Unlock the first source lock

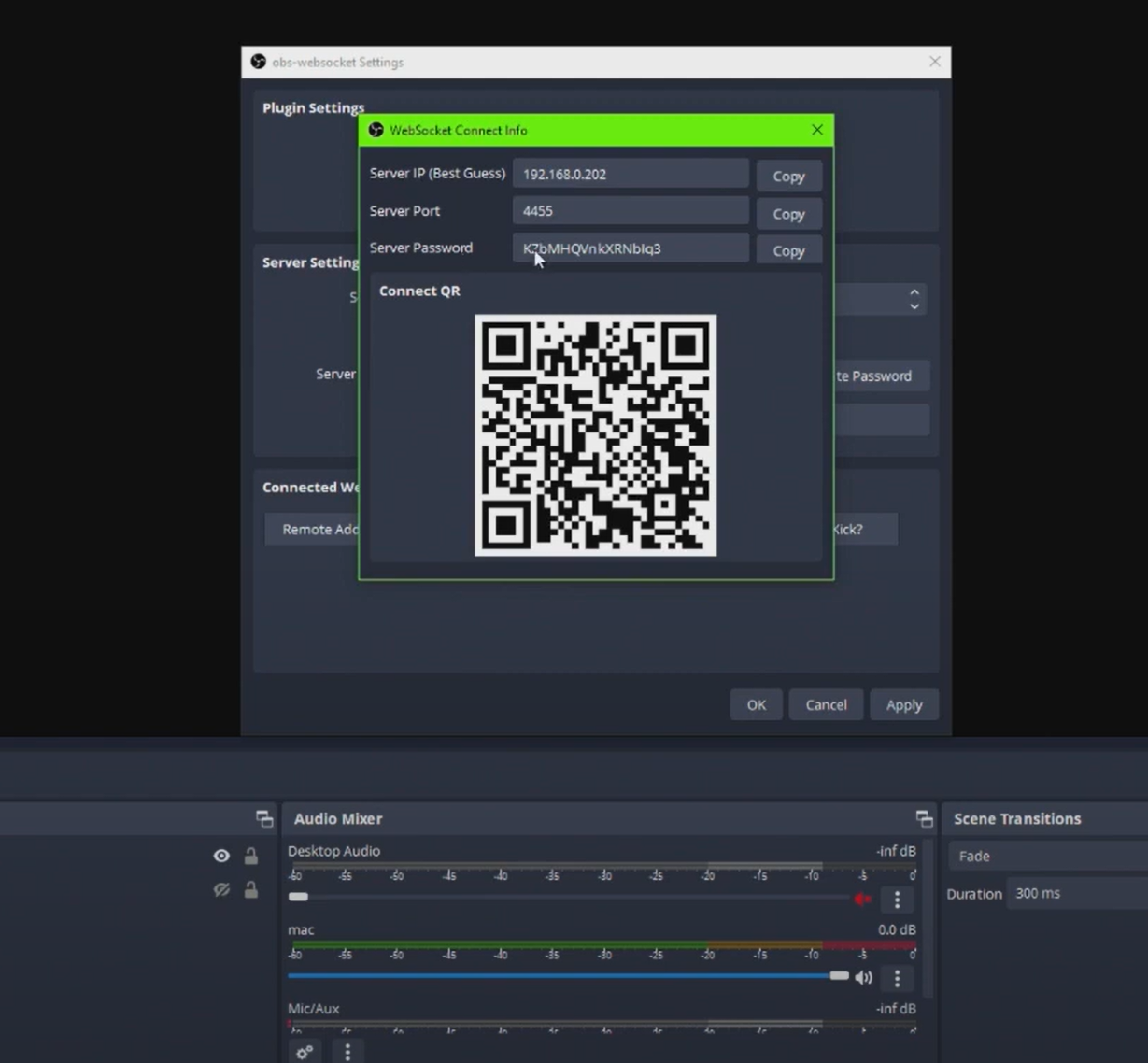point(249,856)
